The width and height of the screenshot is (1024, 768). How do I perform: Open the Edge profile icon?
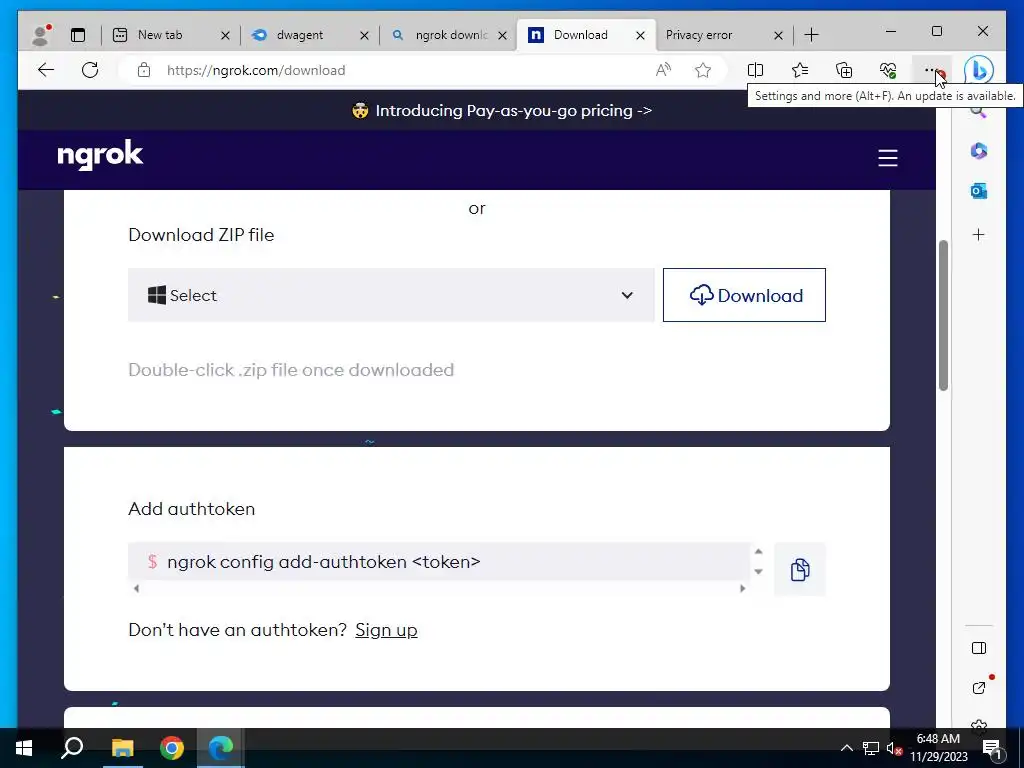pyautogui.click(x=41, y=35)
